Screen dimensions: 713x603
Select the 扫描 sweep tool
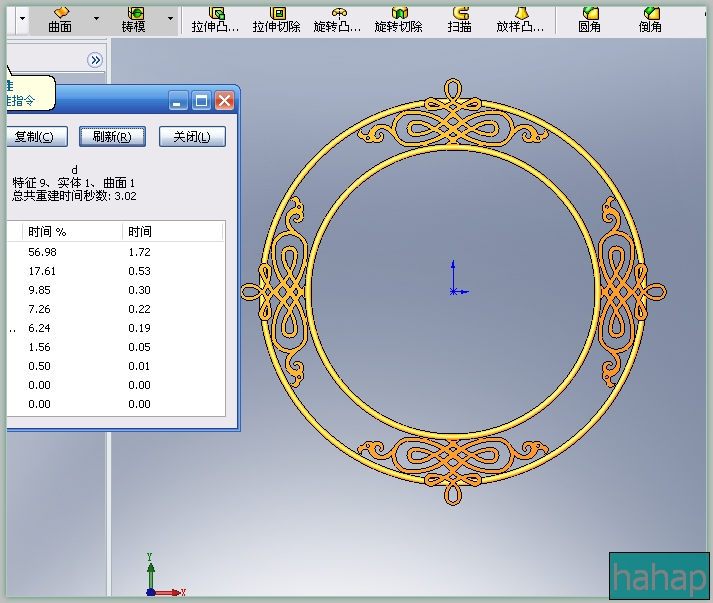(x=459, y=20)
